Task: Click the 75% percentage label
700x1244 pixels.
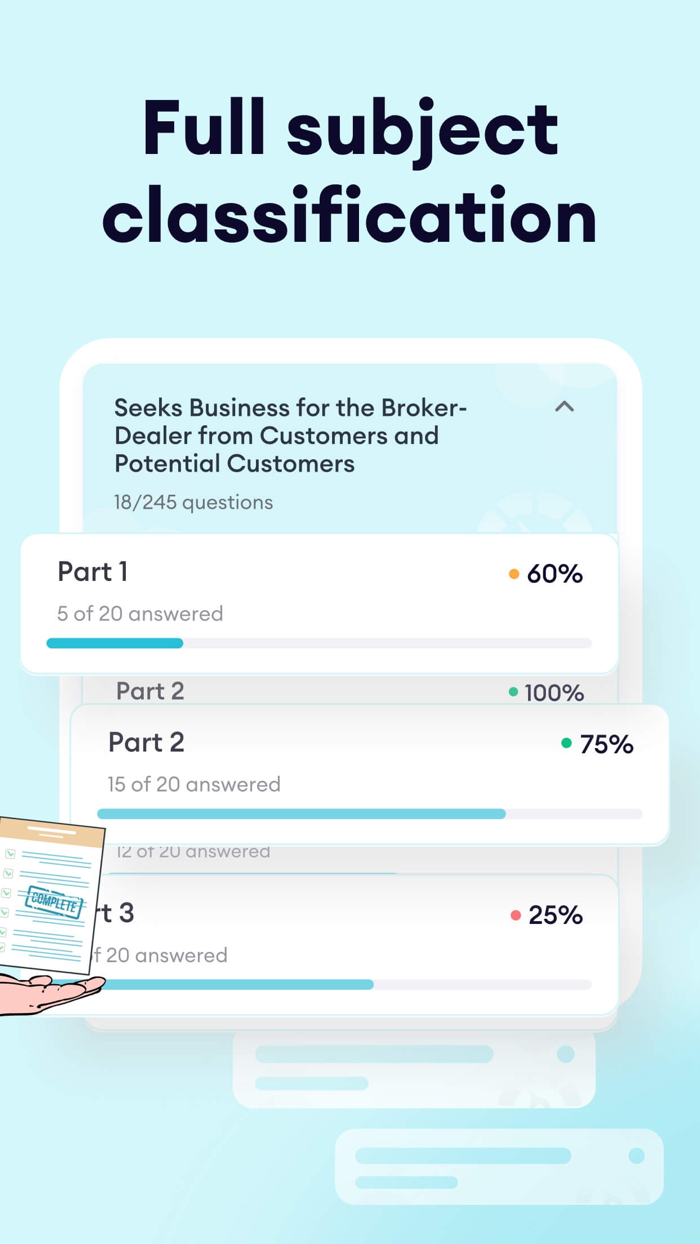Action: (608, 744)
